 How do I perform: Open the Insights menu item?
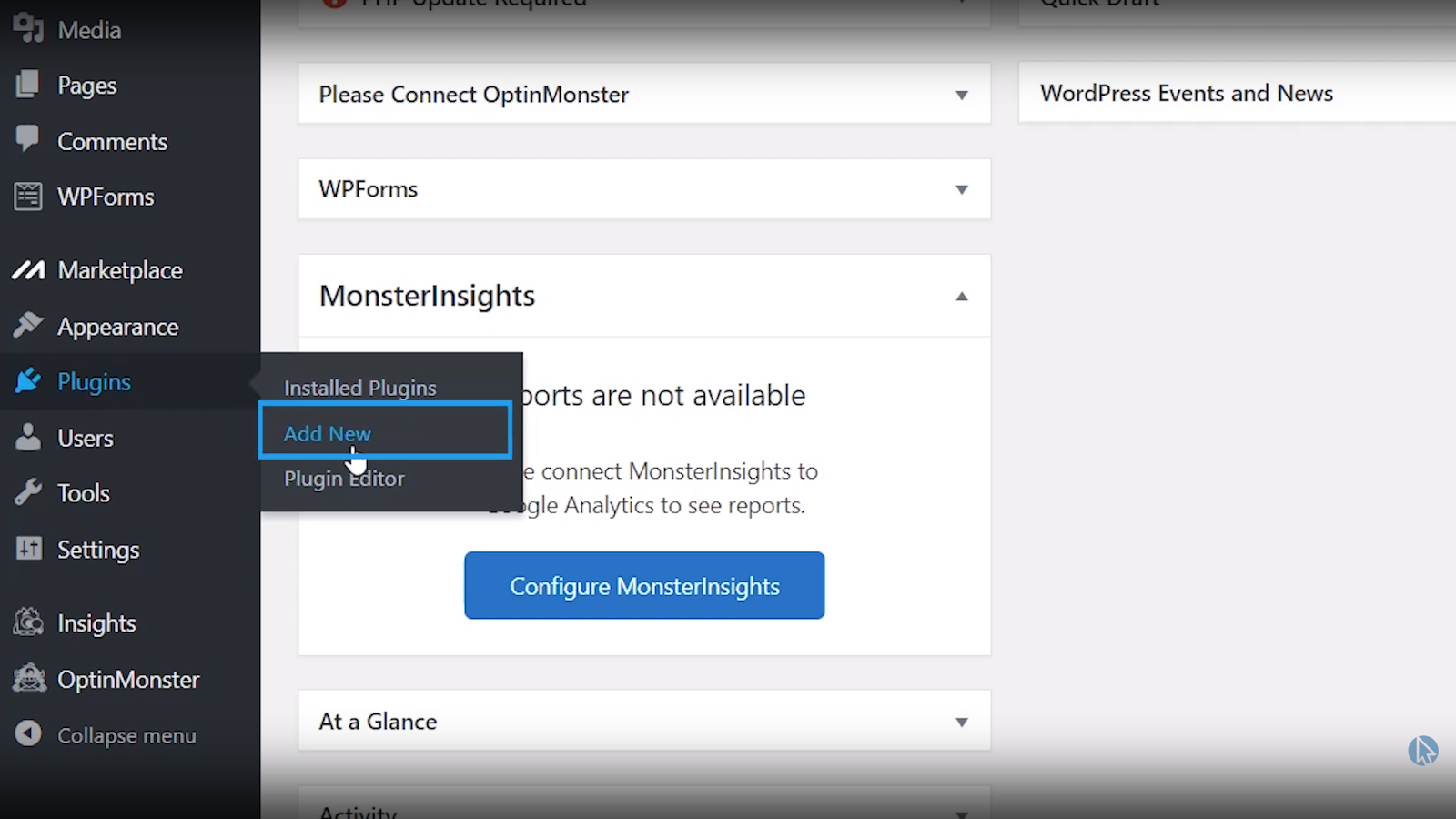96,623
